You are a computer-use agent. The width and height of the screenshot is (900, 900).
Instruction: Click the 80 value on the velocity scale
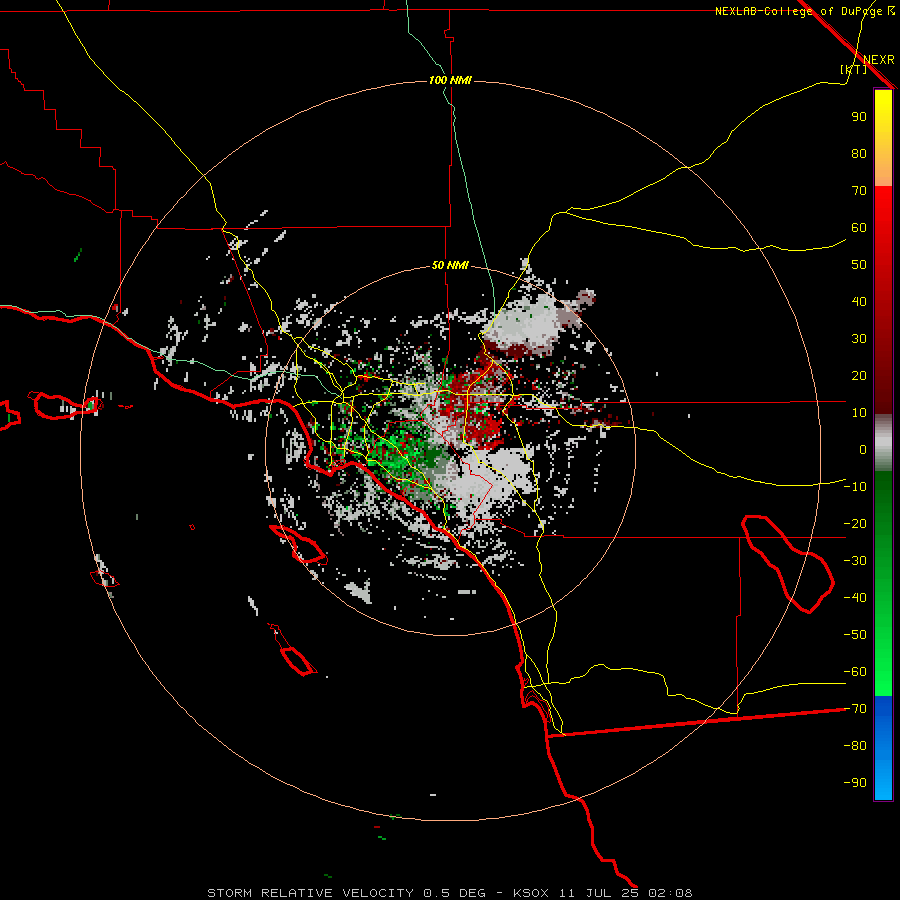click(x=859, y=153)
